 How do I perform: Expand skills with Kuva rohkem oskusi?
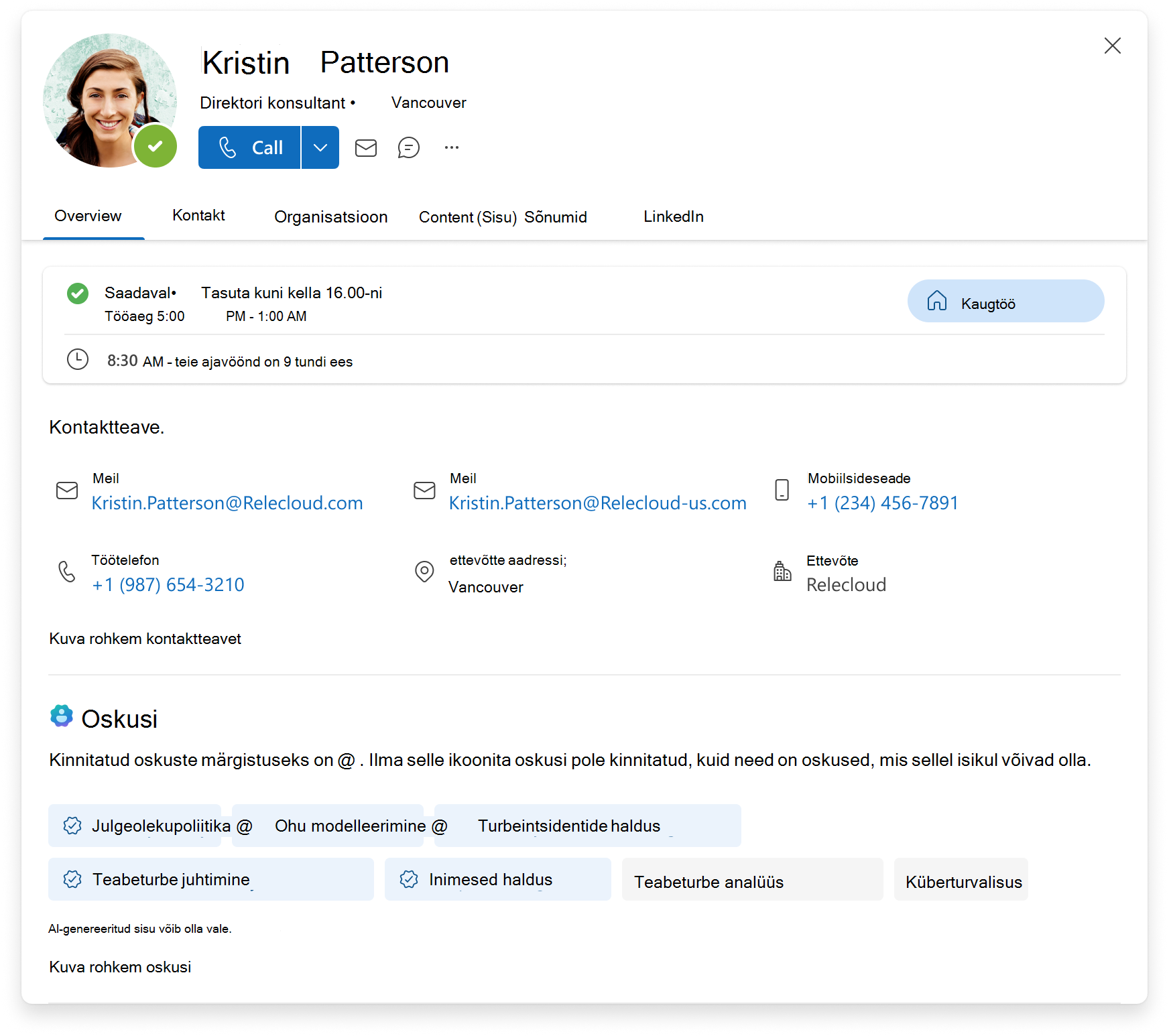pos(121,967)
